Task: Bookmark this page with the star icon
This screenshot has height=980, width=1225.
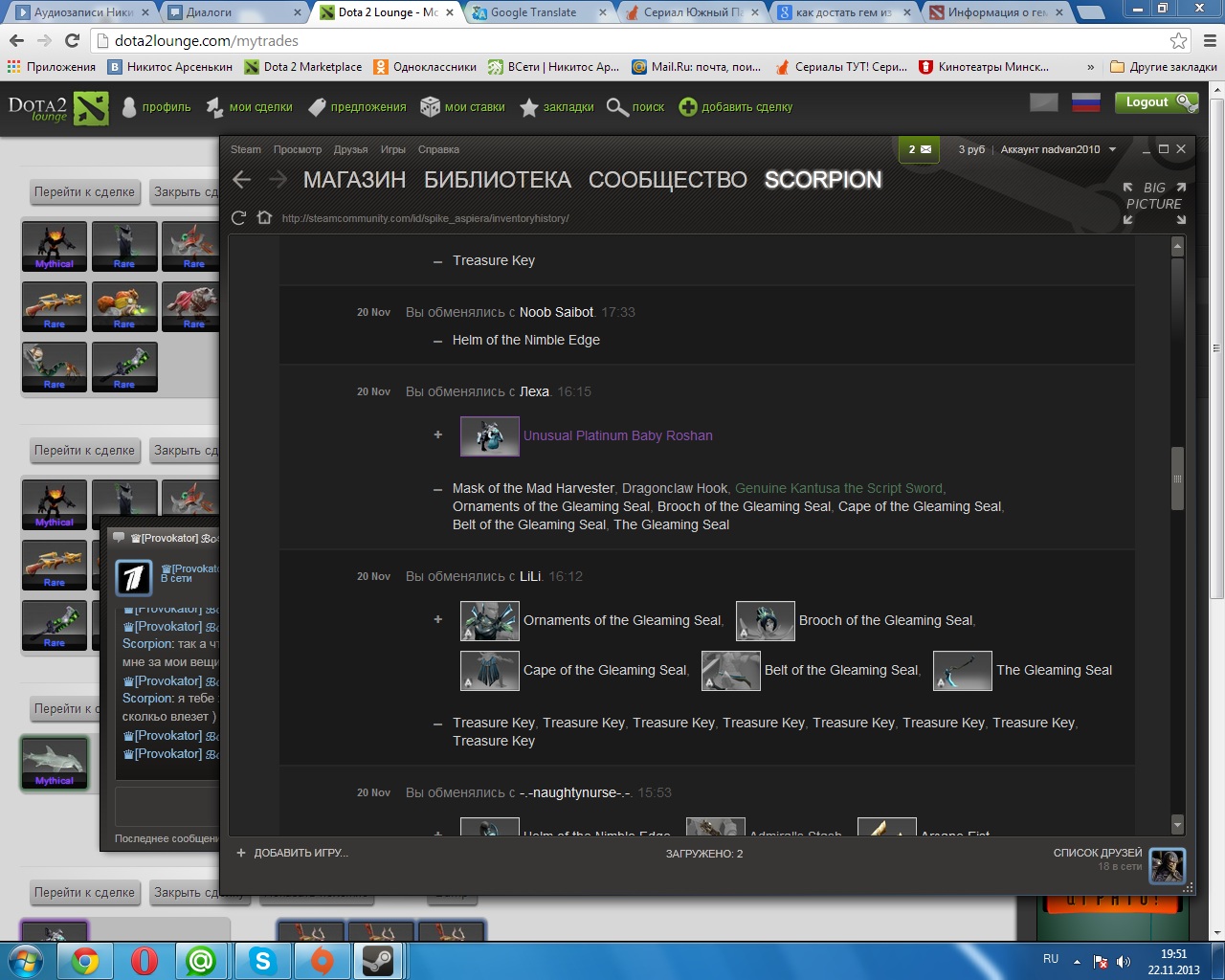Action: click(x=1178, y=41)
